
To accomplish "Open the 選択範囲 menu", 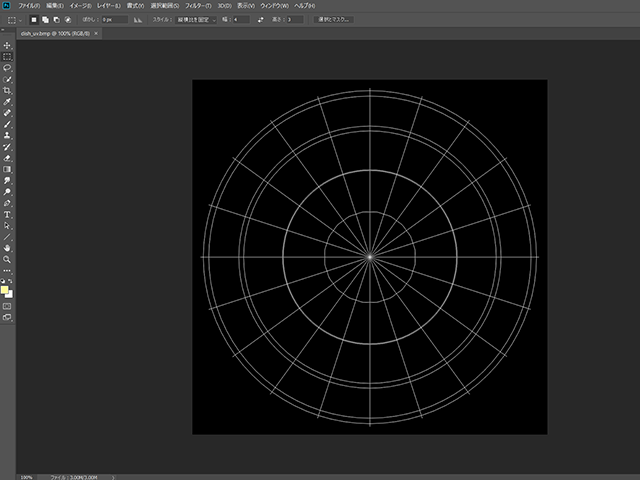I will click(165, 6).
